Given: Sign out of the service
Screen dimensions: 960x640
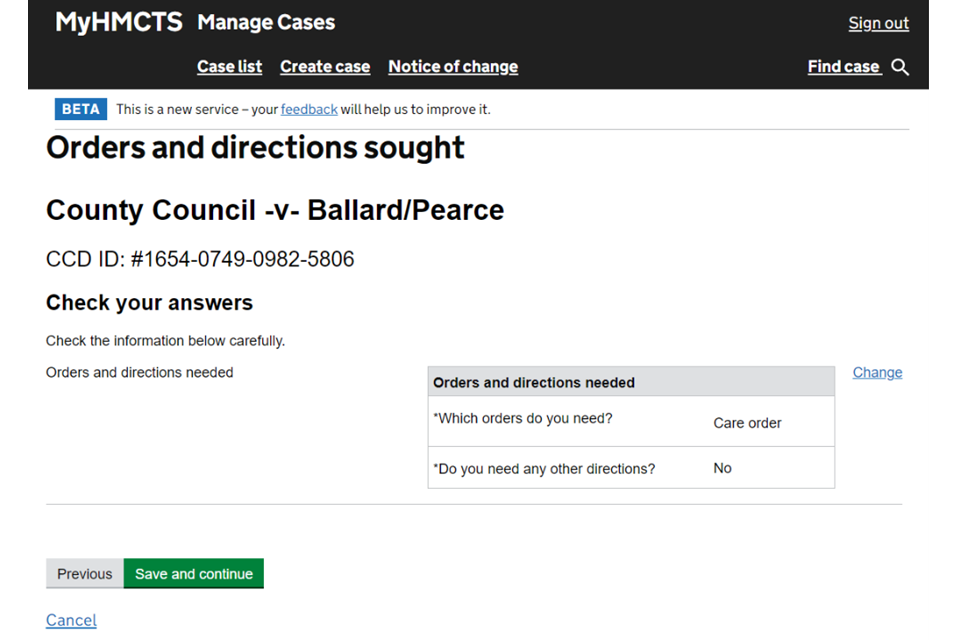Looking at the screenshot, I should click(878, 23).
